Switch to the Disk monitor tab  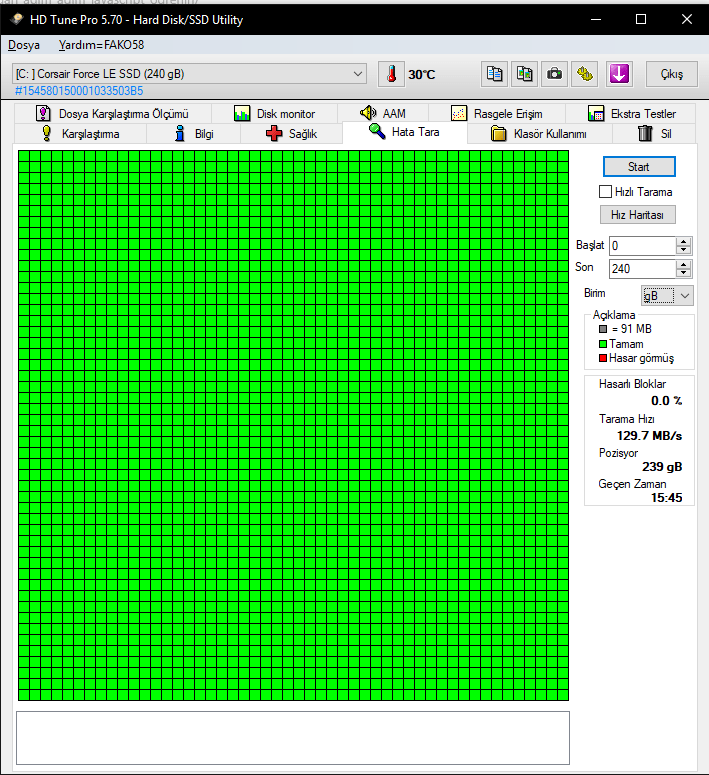point(274,114)
